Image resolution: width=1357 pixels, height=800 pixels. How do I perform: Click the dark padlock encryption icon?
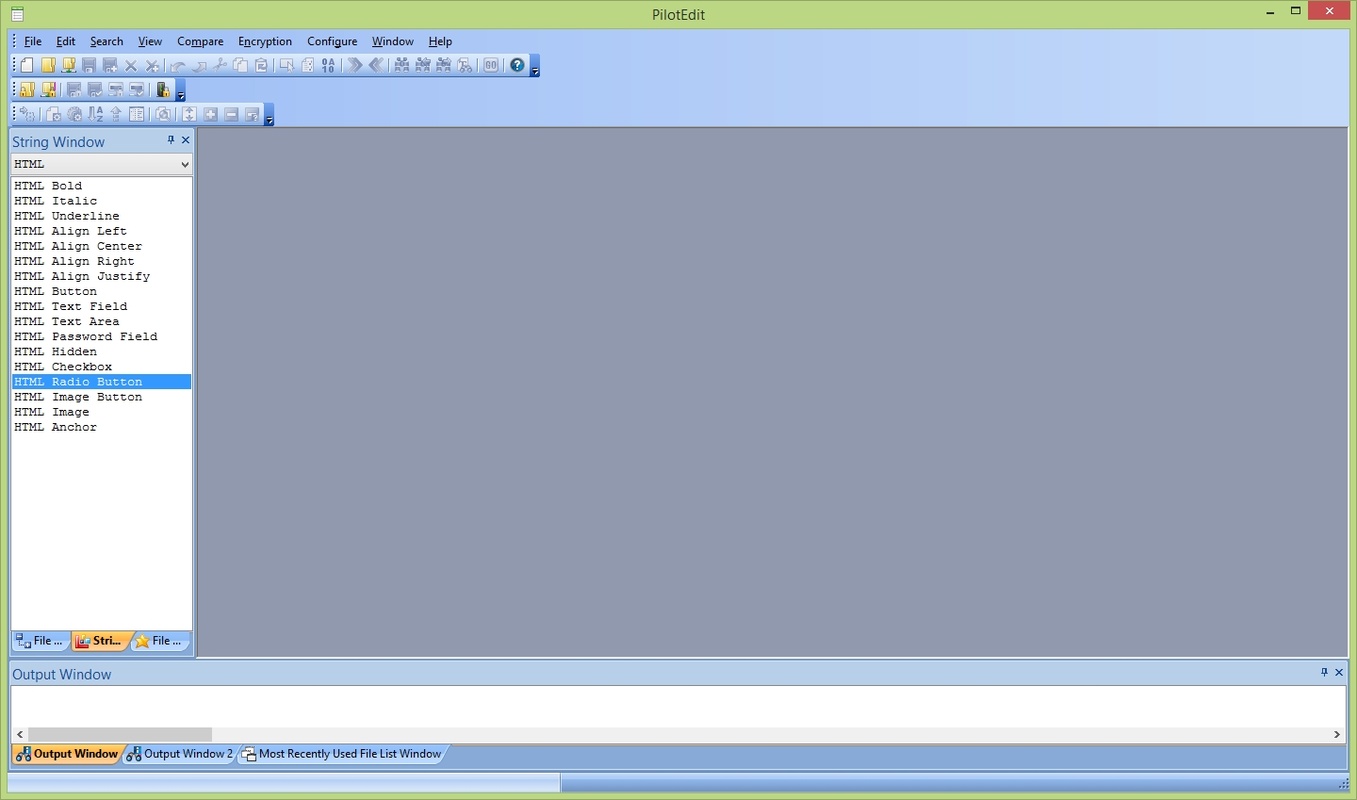163,90
